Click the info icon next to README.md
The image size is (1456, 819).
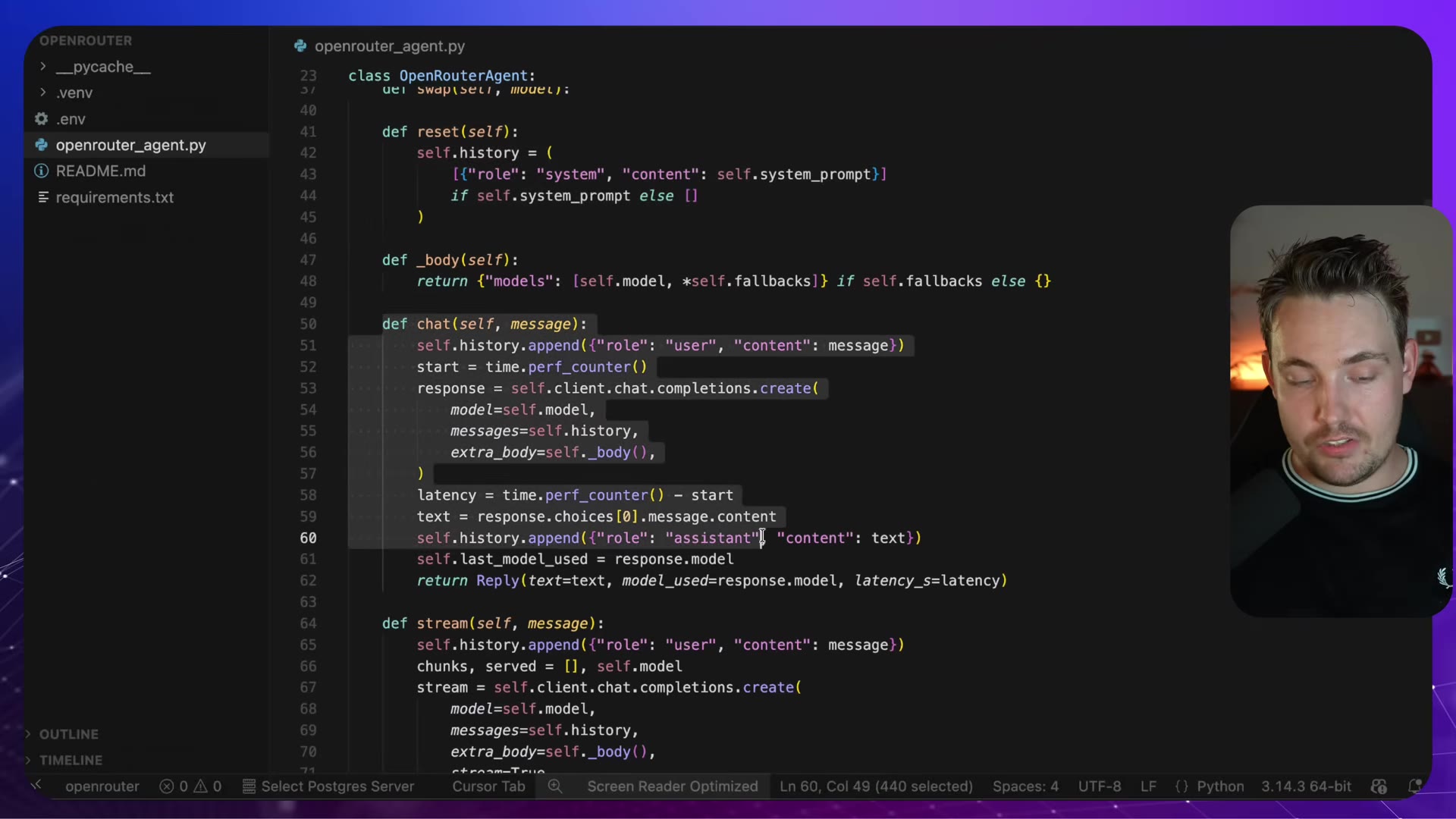pos(42,171)
